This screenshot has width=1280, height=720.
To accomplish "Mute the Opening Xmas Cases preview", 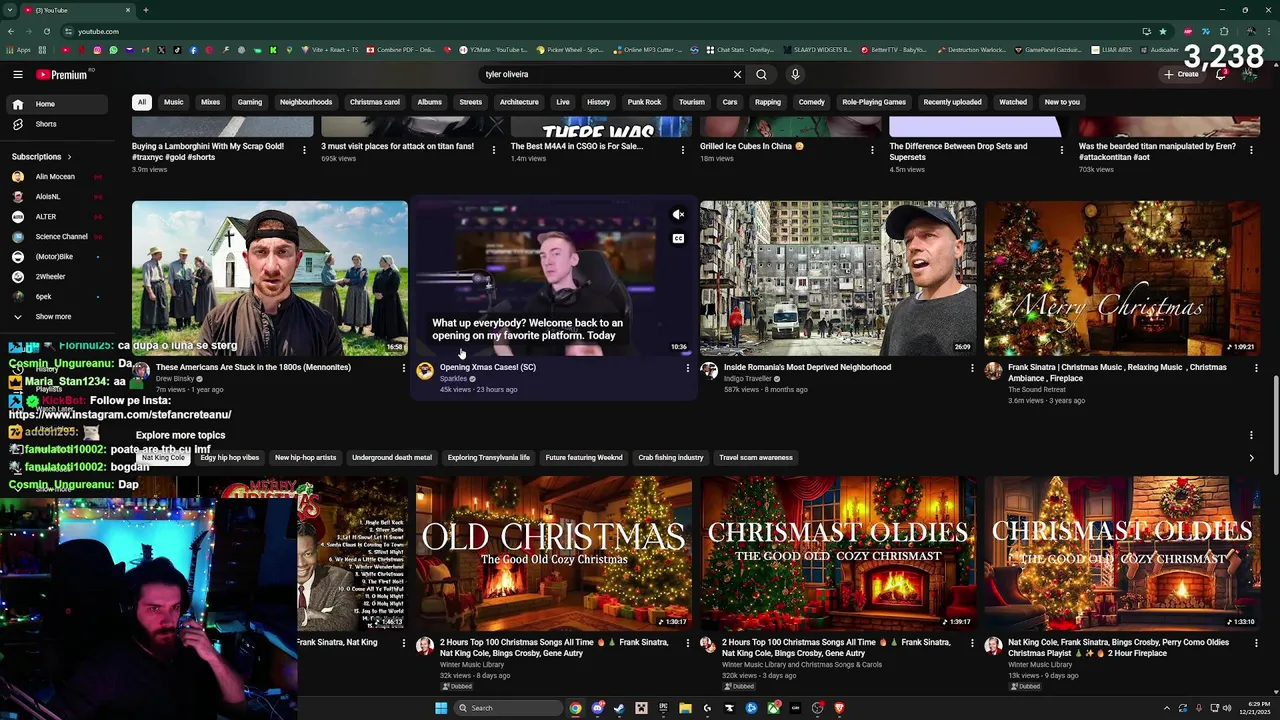I will (x=678, y=215).
